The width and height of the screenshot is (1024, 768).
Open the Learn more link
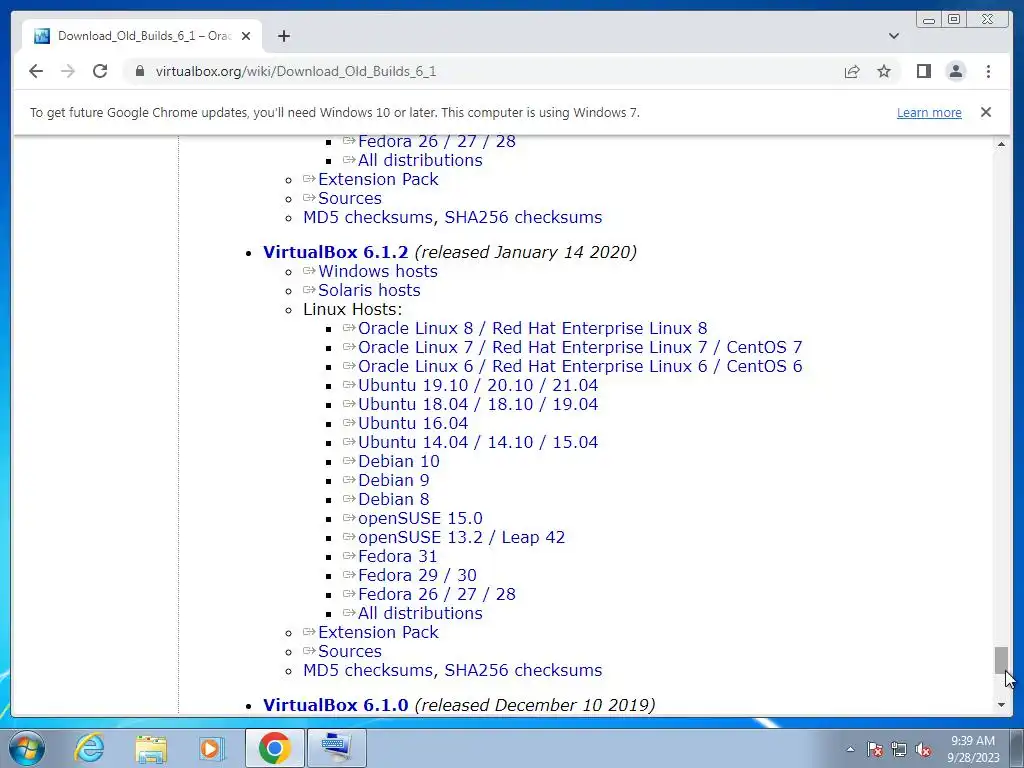click(929, 112)
